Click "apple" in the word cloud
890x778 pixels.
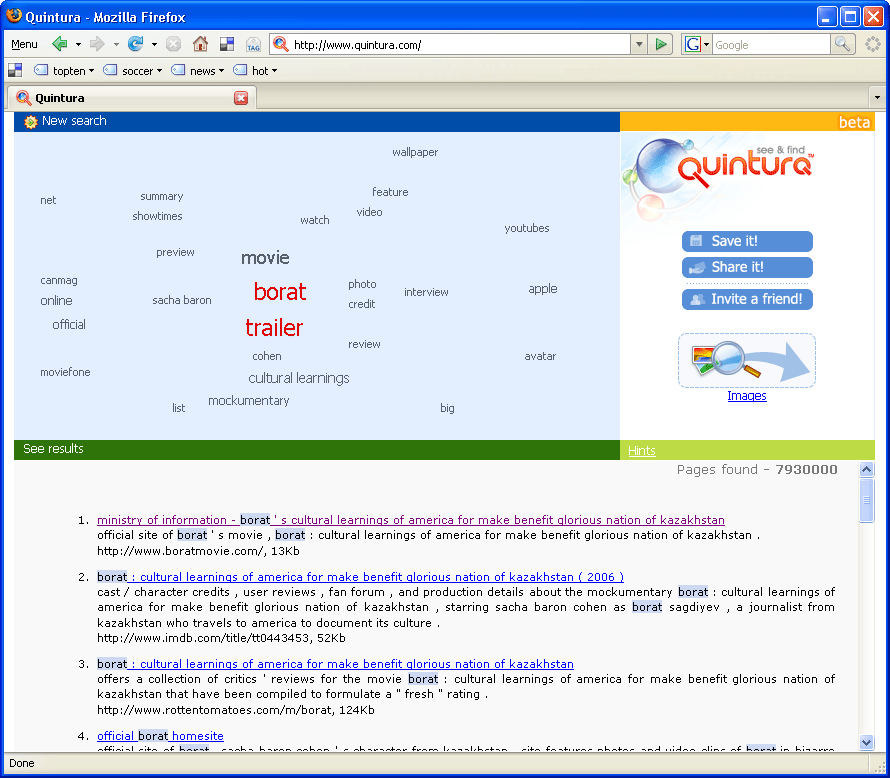click(543, 289)
